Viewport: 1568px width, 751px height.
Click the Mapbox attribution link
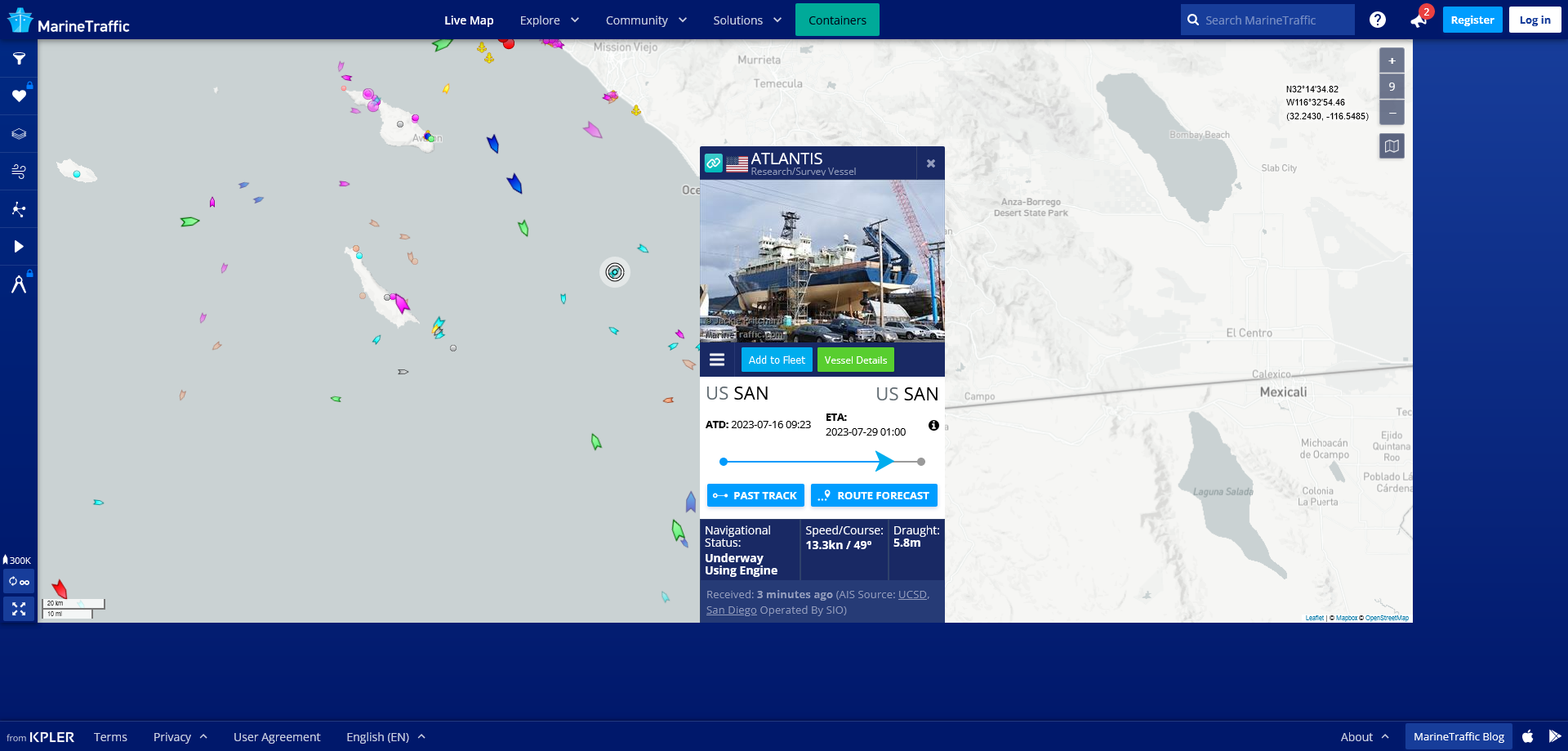point(1347,618)
